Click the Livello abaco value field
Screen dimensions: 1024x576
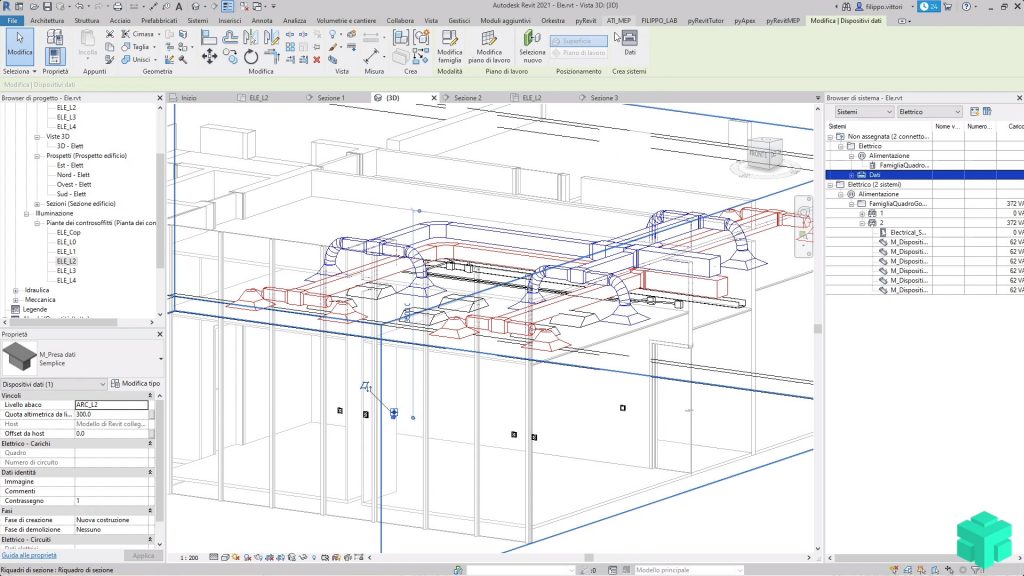[x=111, y=405]
